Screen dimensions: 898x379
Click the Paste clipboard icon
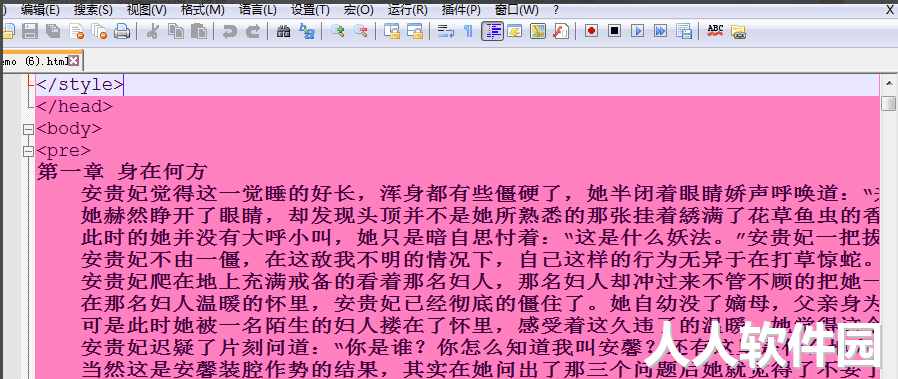199,31
